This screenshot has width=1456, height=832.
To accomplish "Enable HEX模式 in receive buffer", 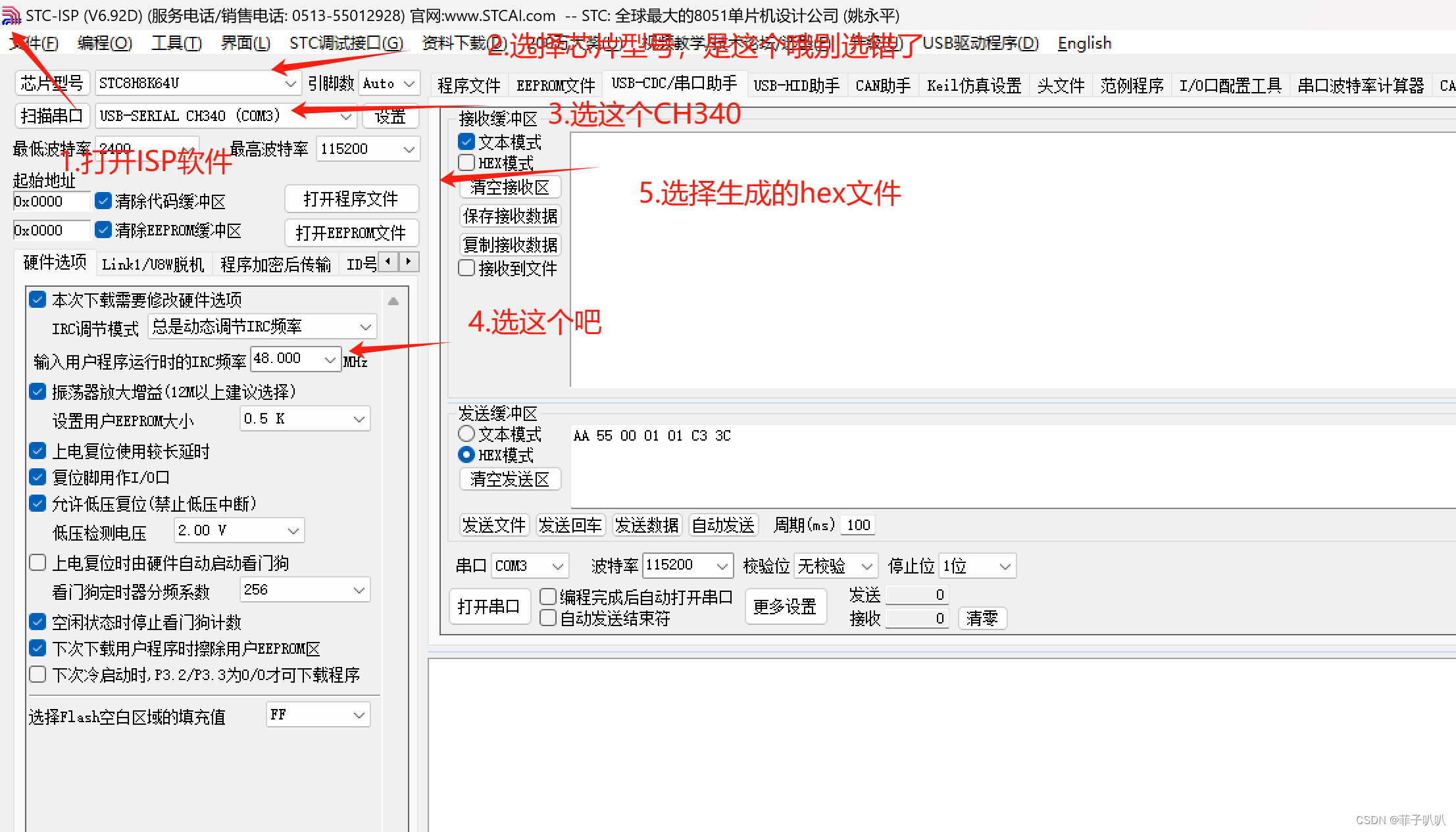I will tap(466, 162).
